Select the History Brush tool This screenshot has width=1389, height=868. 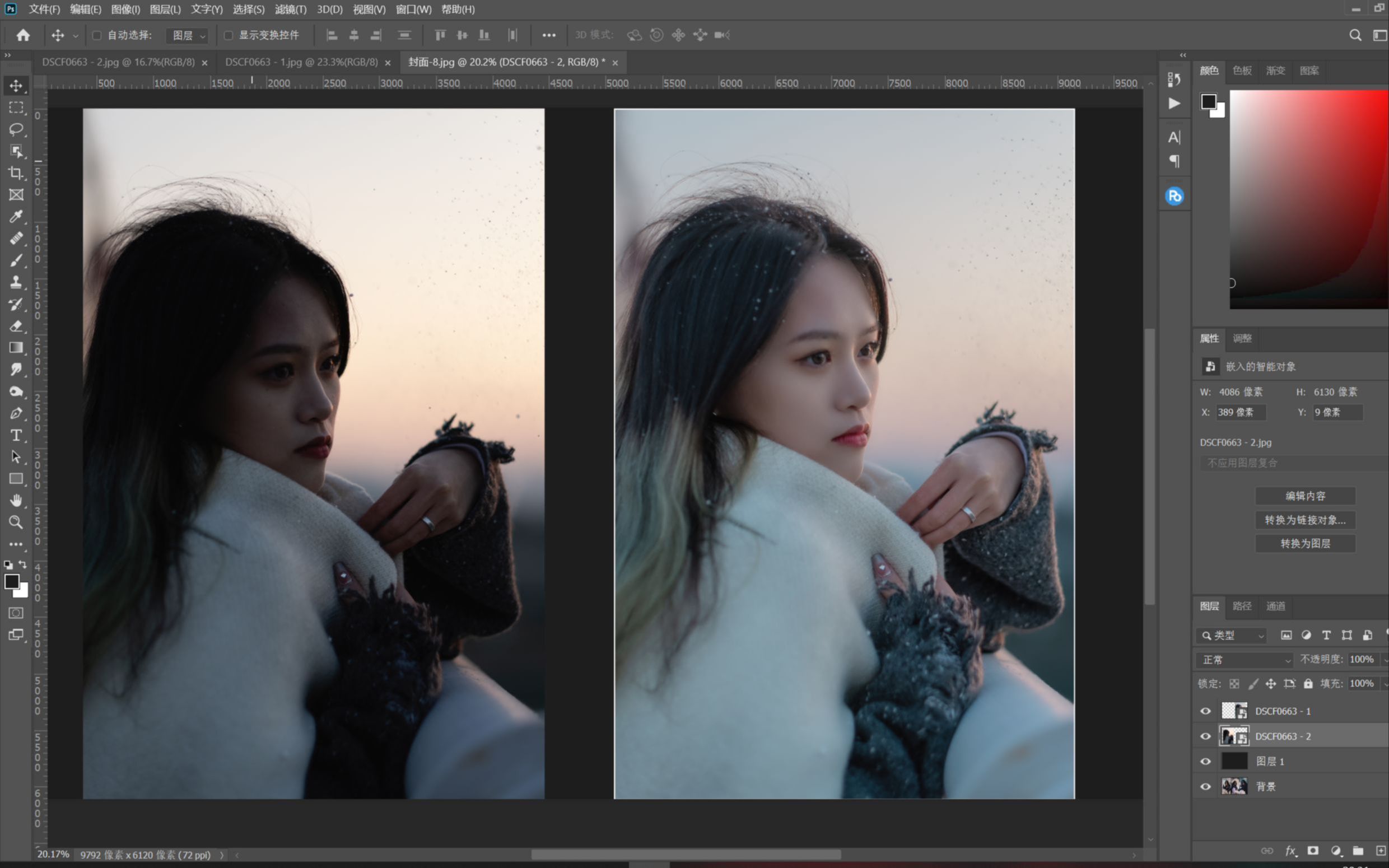pos(16,304)
